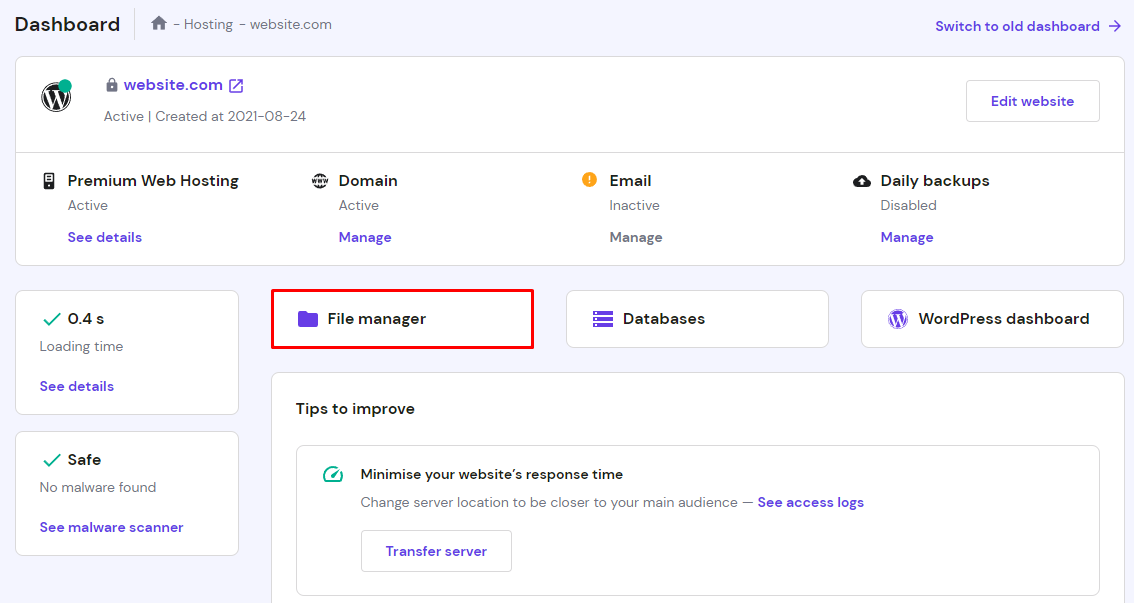This screenshot has height=603, width=1134.
Task: Open website.com via the external link icon
Action: click(236, 84)
